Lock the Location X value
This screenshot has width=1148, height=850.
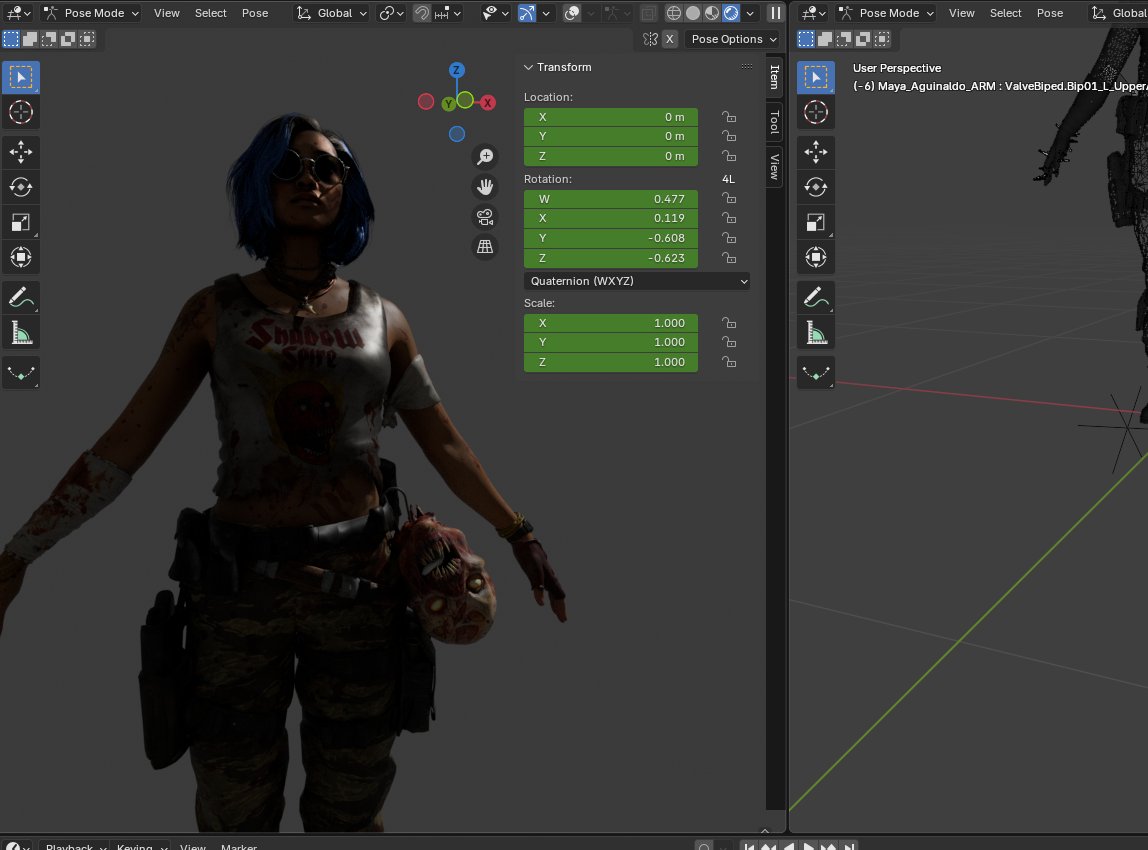(x=728, y=117)
